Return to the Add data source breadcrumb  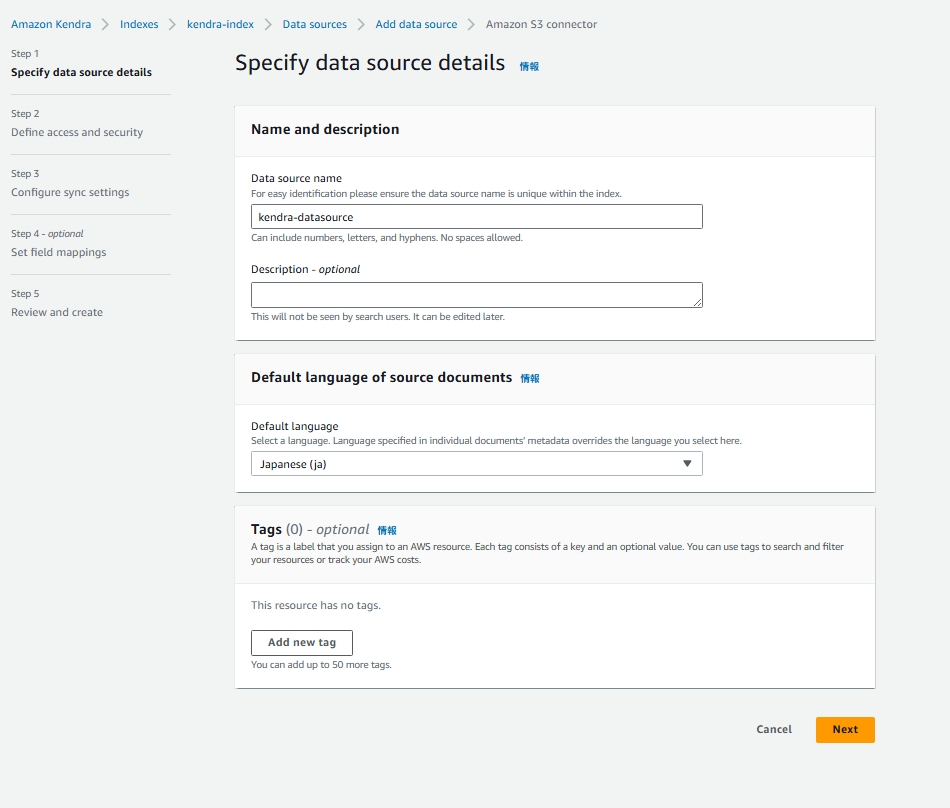pyautogui.click(x=416, y=24)
